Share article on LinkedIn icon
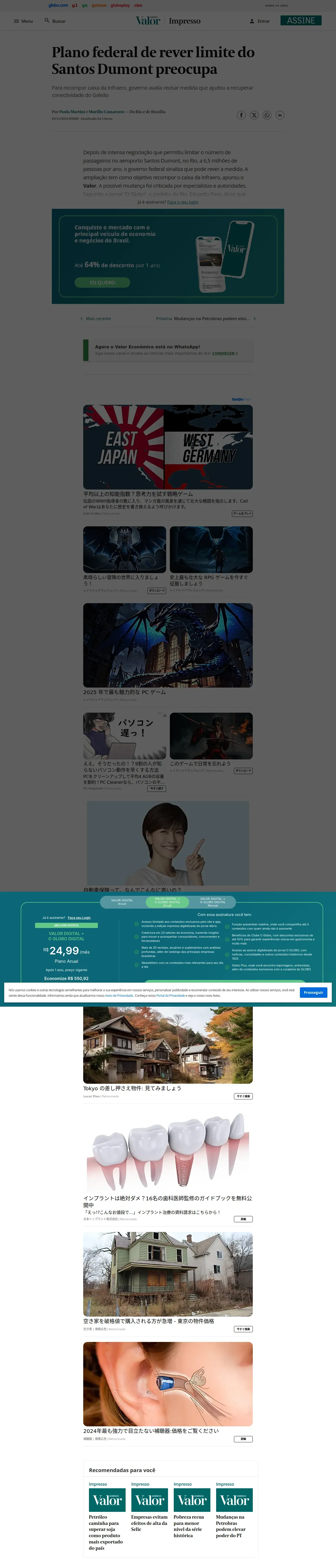Screen dimensions: 336x1568 tap(280, 115)
